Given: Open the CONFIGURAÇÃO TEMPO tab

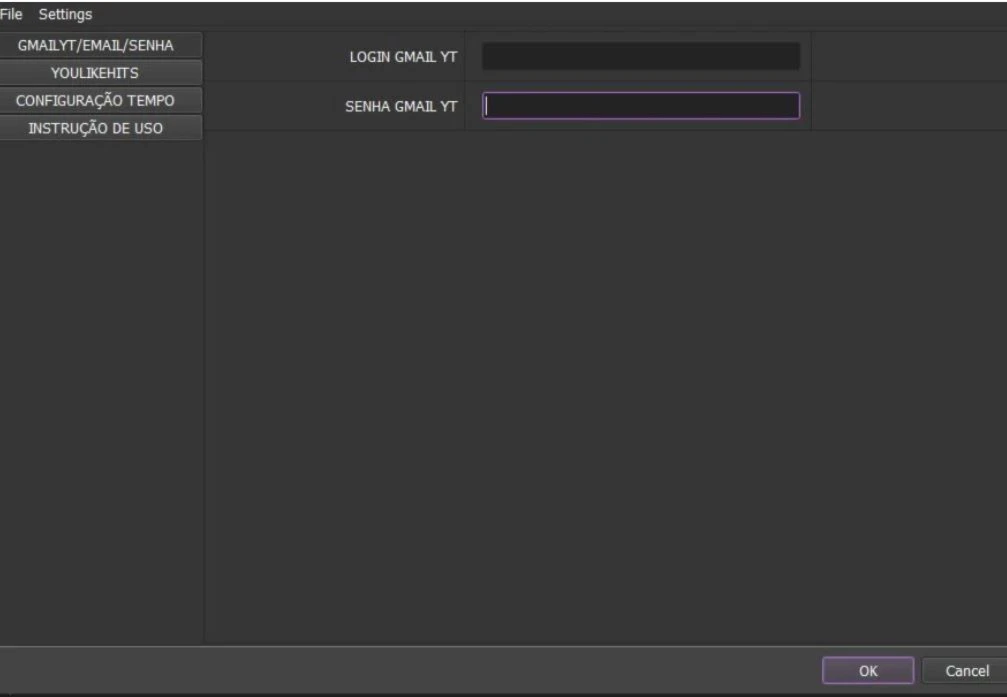Looking at the screenshot, I should click(x=101, y=100).
